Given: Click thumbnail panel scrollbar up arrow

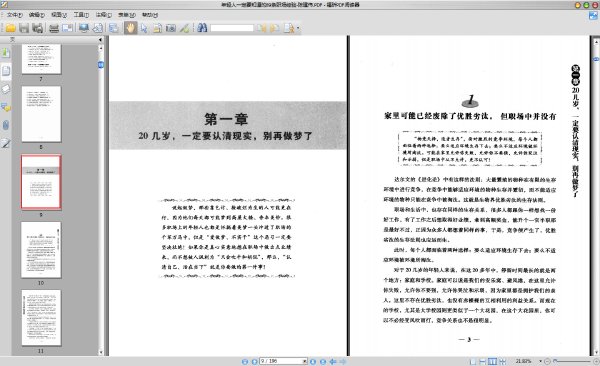Looking at the screenshot, I should pyautogui.click(x=101, y=48).
